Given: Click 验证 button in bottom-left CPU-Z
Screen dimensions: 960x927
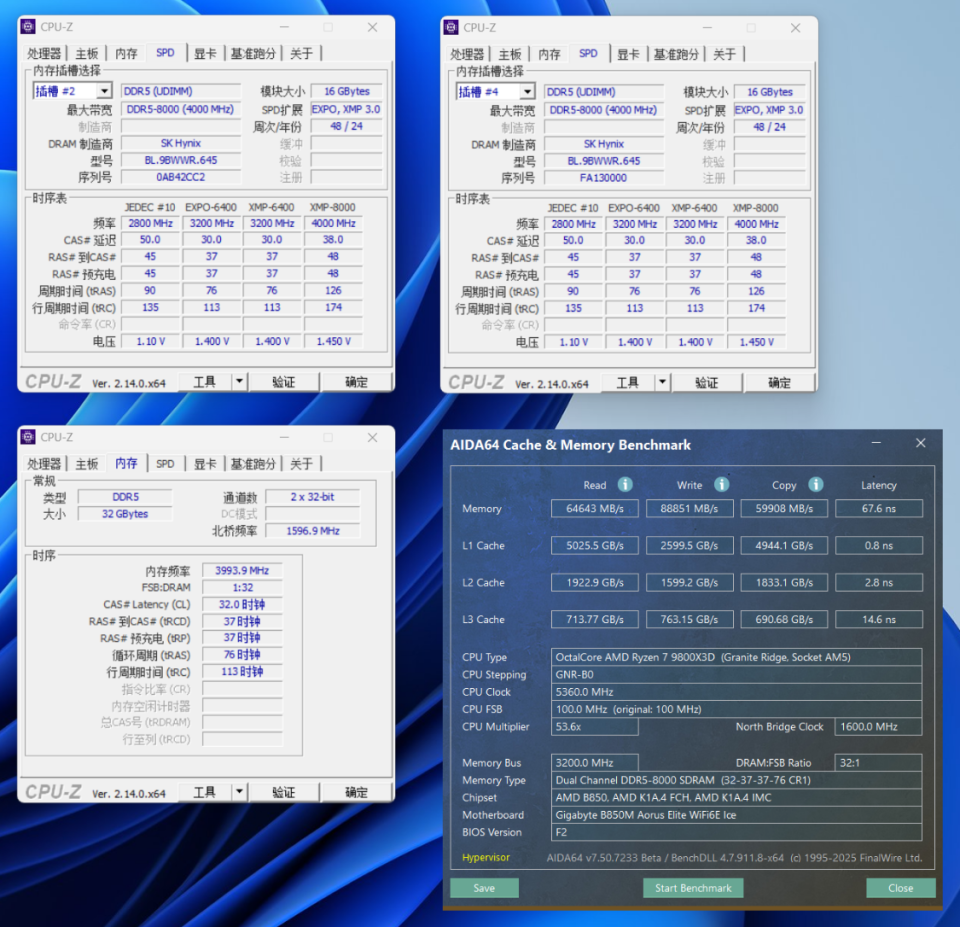Looking at the screenshot, I should point(283,792).
